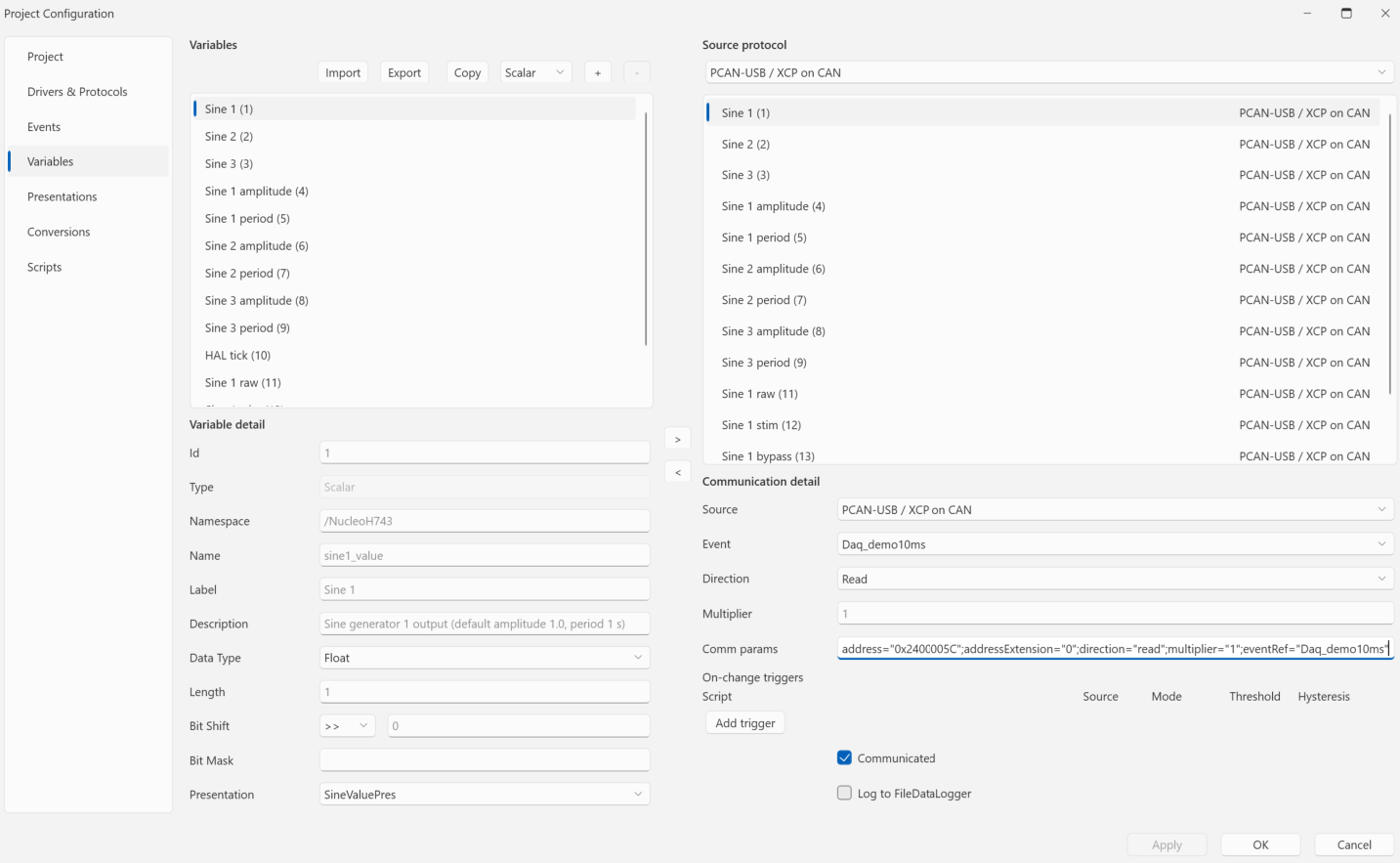This screenshot has width=1400, height=863.
Task: Click the left arrow transfer button
Action: (677, 472)
